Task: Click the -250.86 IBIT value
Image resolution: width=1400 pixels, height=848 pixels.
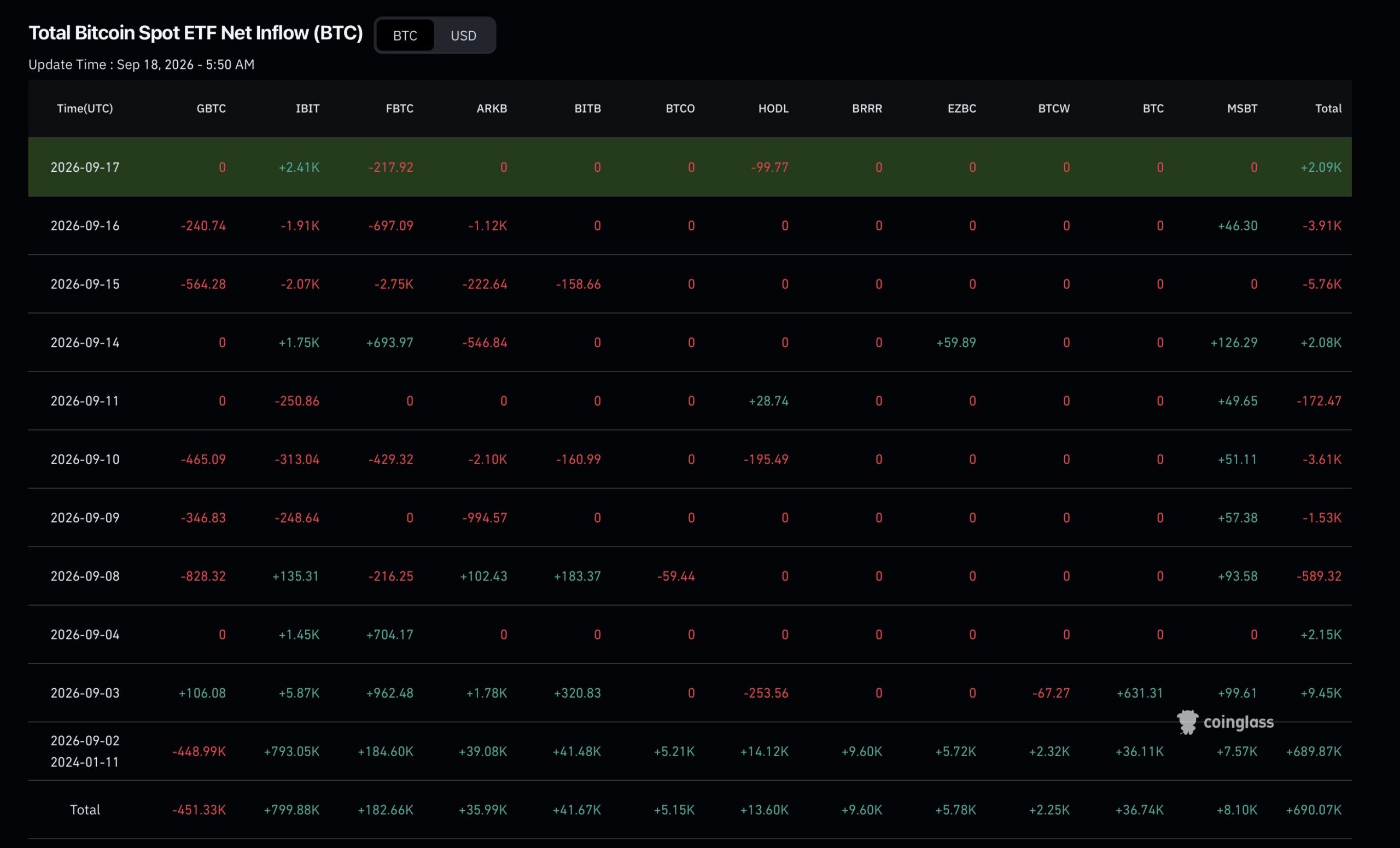Action: click(x=297, y=400)
